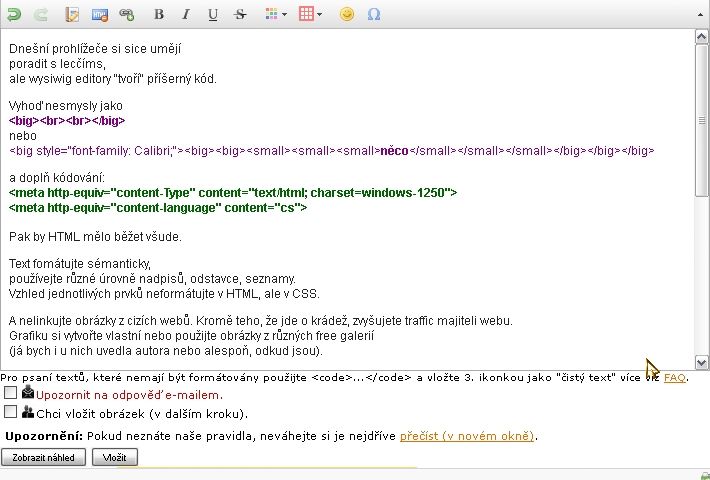Click the line starting 'Vzhled jednotlivých prvků'
This screenshot has height=480, width=710.
164,294
